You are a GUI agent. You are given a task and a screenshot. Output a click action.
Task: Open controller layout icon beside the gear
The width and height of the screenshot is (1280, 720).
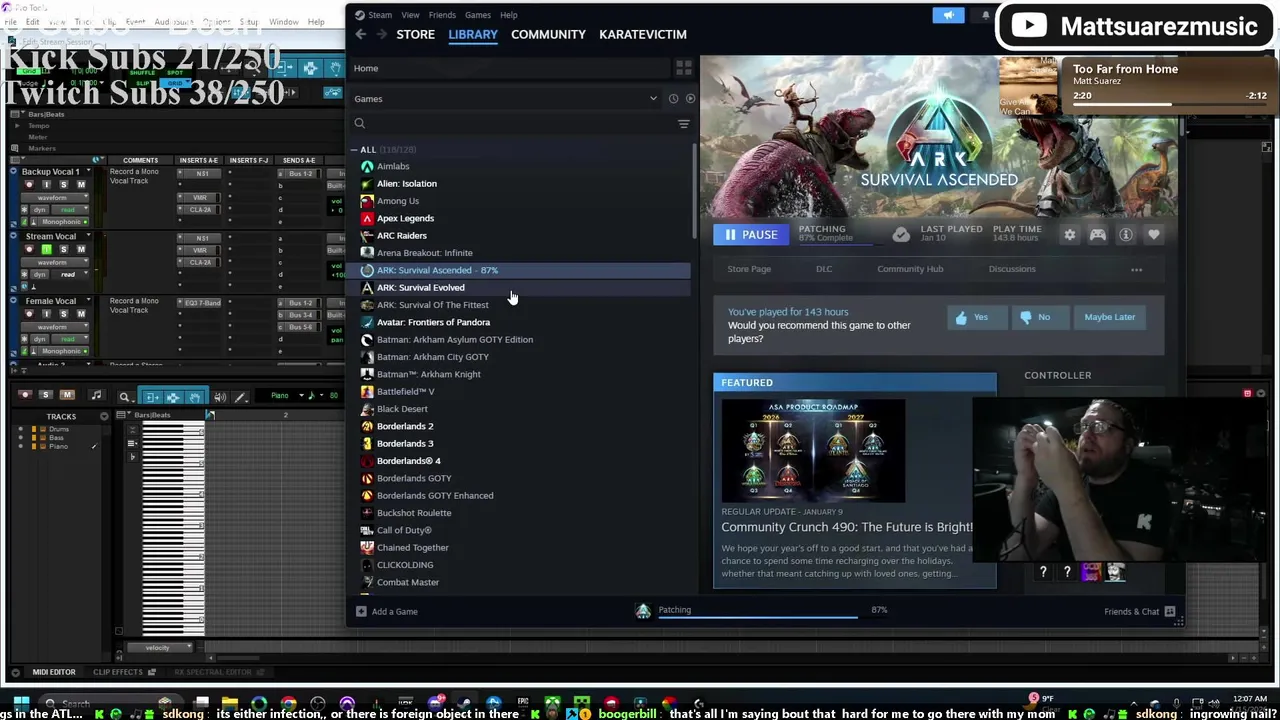[x=1098, y=235]
